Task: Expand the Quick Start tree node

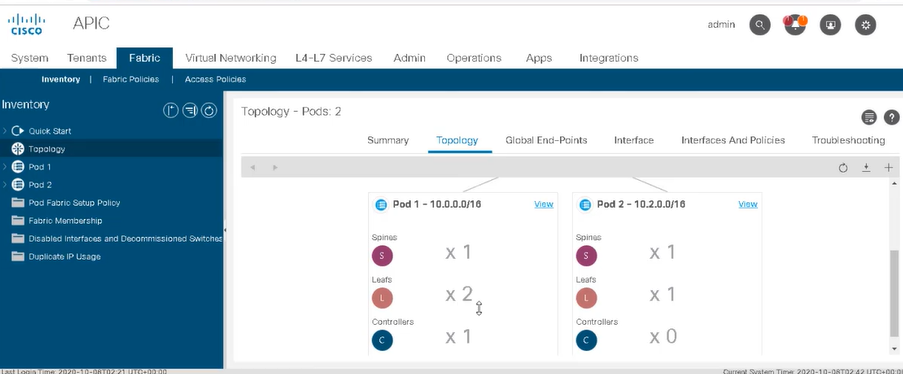Action: click(5, 131)
